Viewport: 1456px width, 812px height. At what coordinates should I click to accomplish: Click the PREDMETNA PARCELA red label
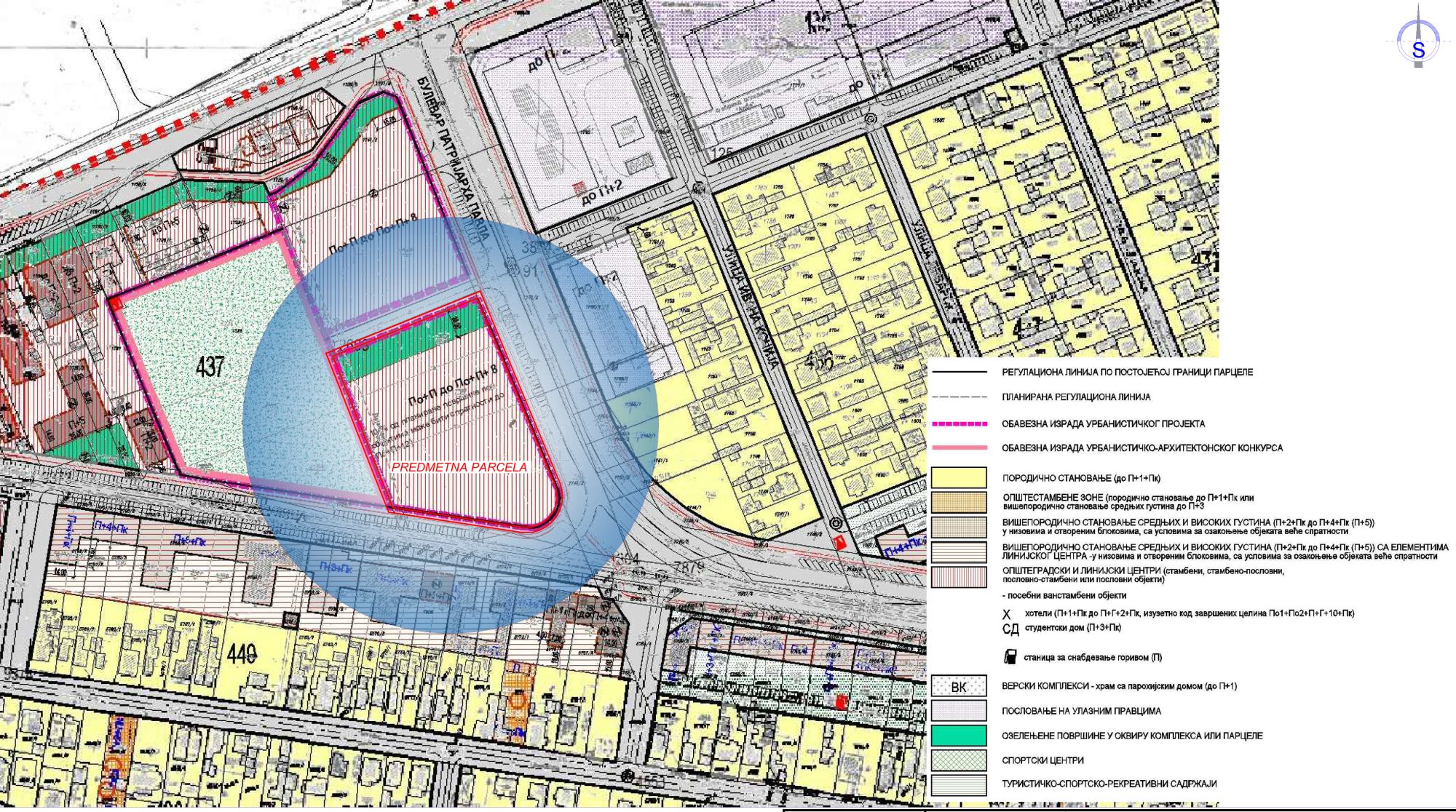[x=459, y=467]
